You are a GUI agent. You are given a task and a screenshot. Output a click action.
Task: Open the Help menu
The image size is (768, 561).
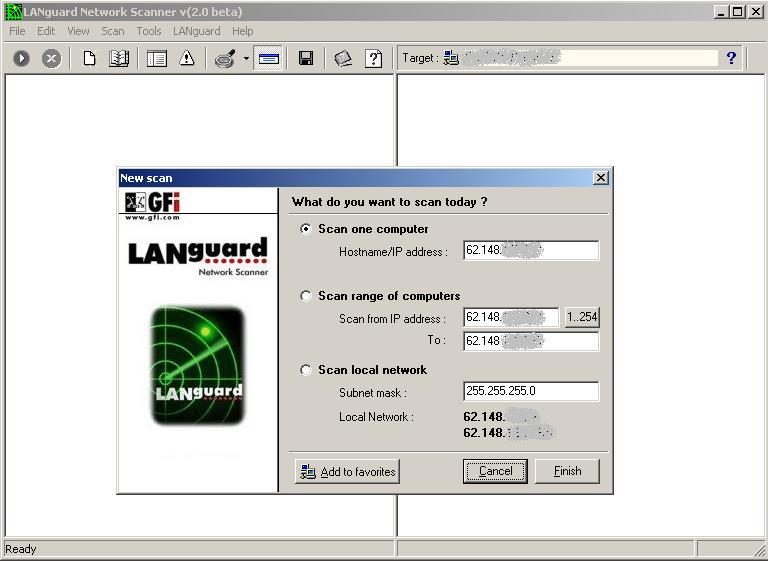(x=242, y=31)
